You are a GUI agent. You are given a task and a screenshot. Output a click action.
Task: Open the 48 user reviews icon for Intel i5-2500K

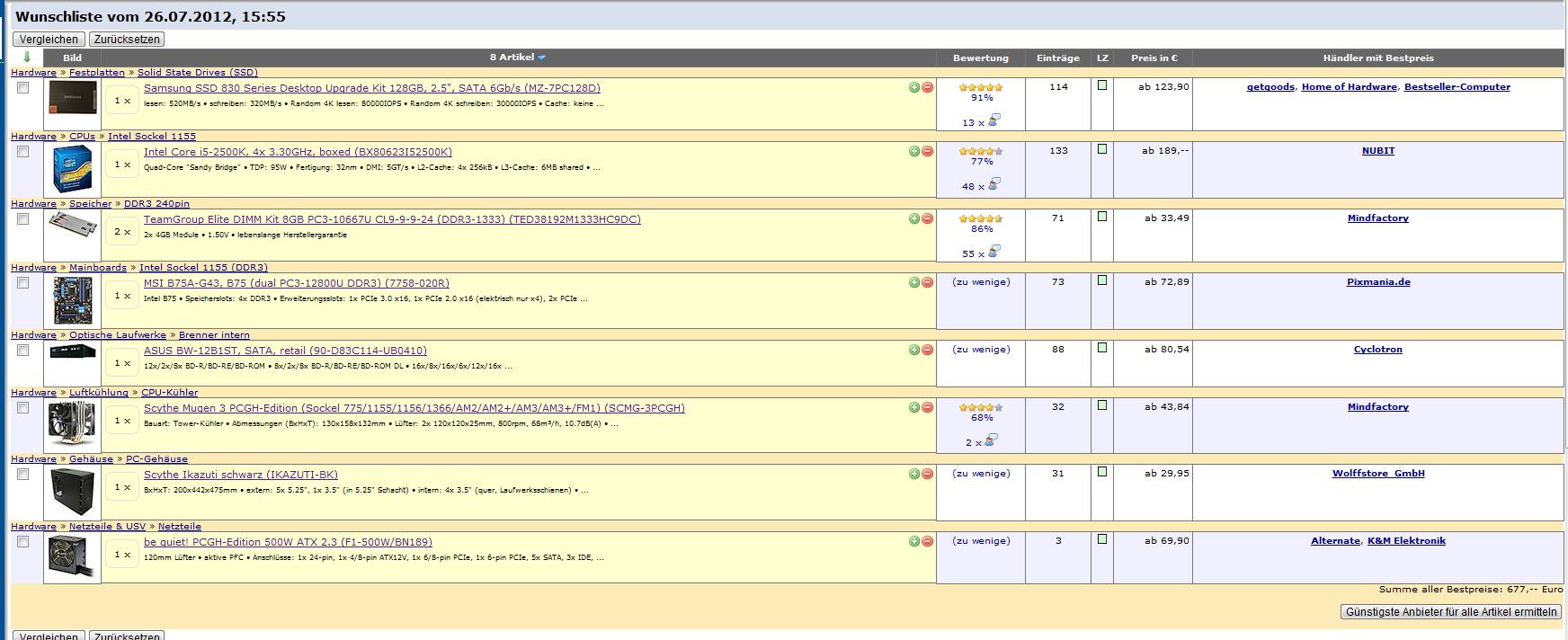pyautogui.click(x=993, y=184)
